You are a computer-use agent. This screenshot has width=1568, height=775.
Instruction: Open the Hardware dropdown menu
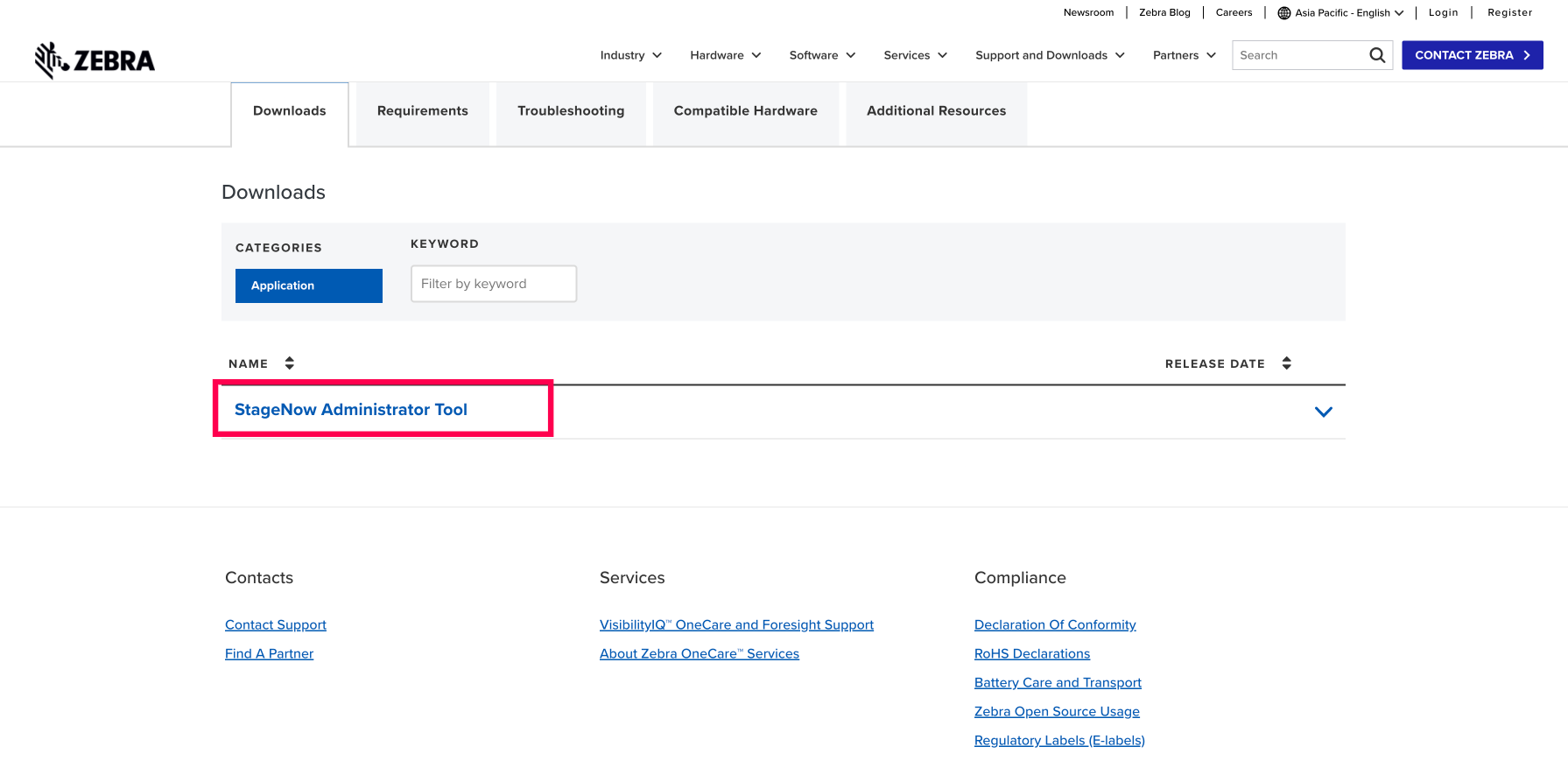725,55
